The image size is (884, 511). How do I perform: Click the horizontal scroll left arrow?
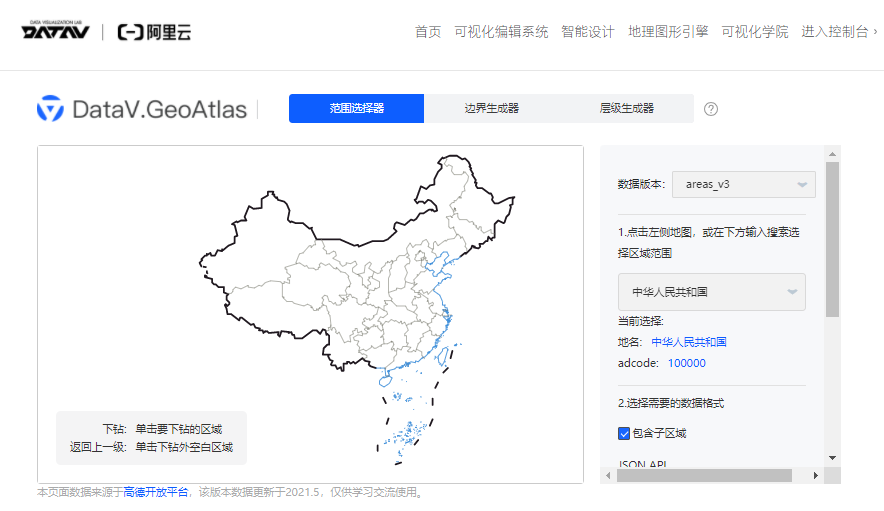[608, 475]
